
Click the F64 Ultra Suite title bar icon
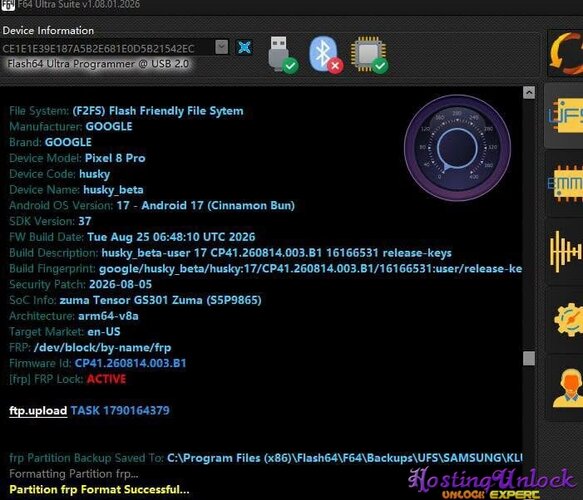(x=7, y=5)
